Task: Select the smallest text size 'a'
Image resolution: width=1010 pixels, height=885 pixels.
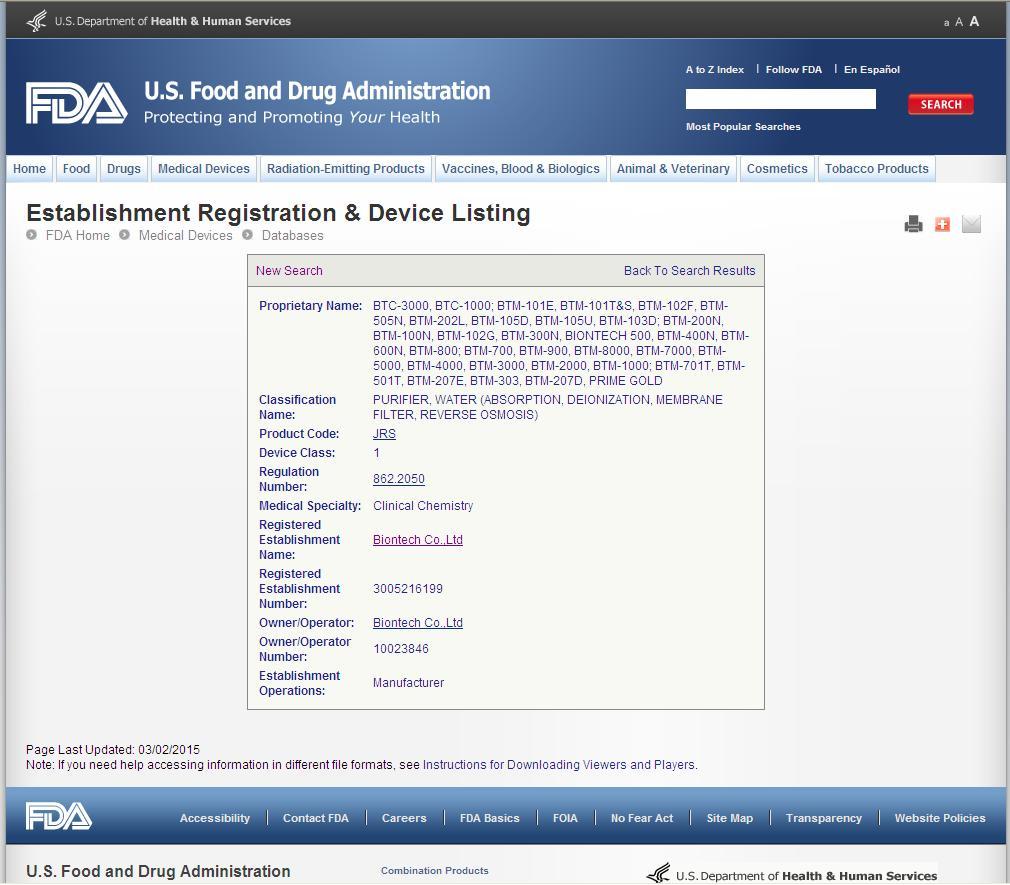Action: tap(946, 23)
